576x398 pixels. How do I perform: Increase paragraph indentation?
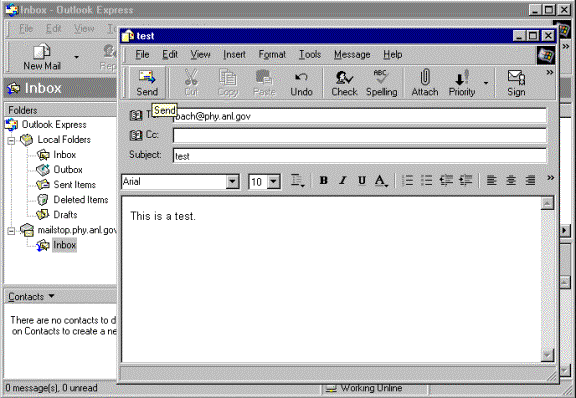465,180
